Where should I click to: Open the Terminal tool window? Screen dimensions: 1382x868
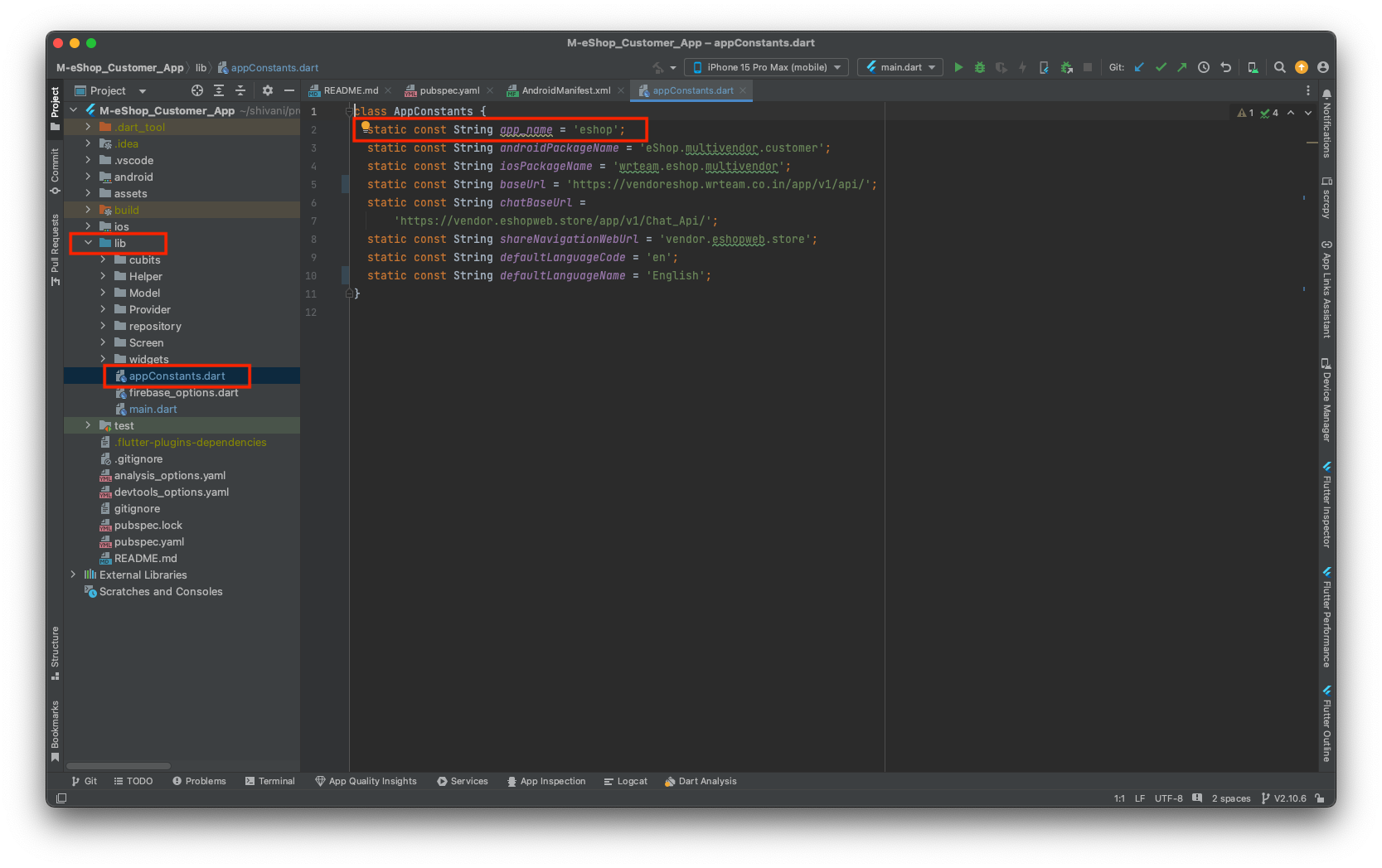pyautogui.click(x=270, y=781)
